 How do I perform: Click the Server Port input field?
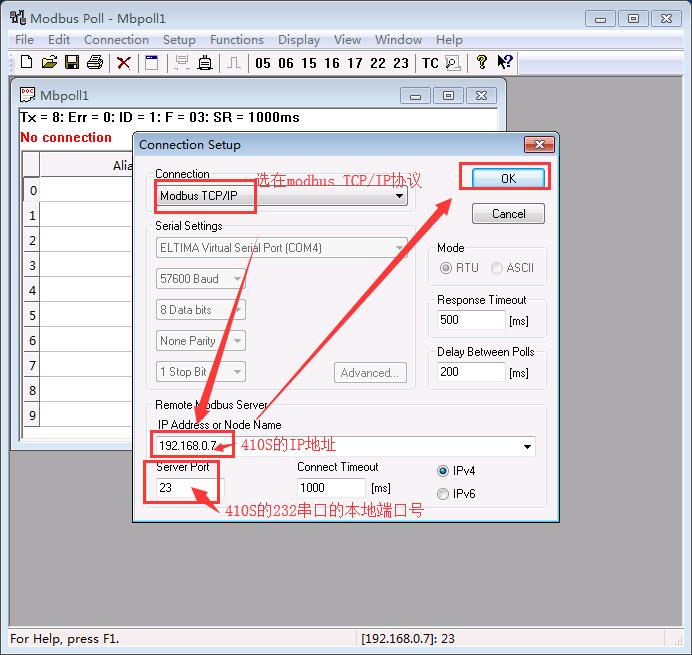pyautogui.click(x=188, y=488)
